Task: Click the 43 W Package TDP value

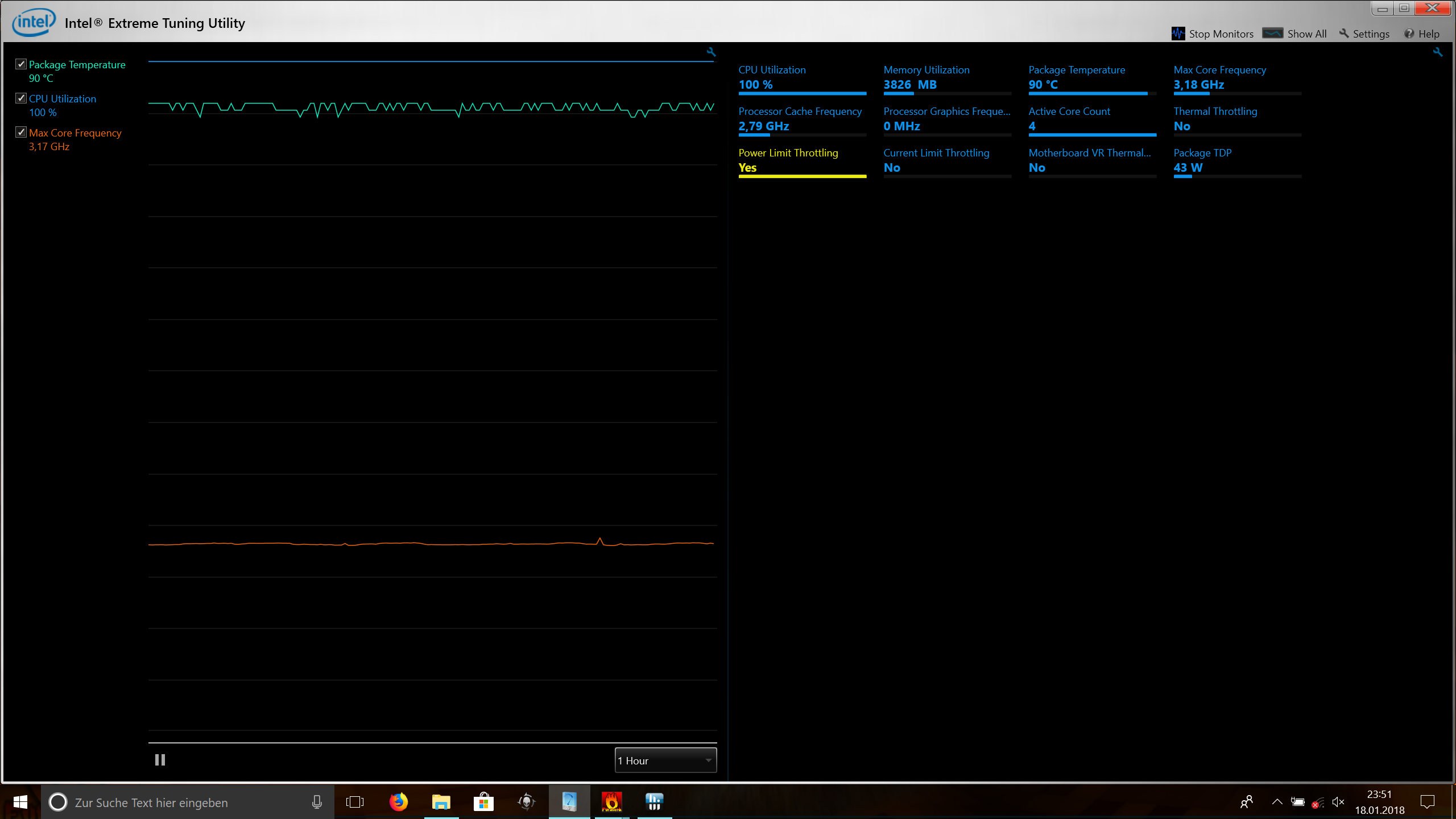Action: click(1188, 168)
